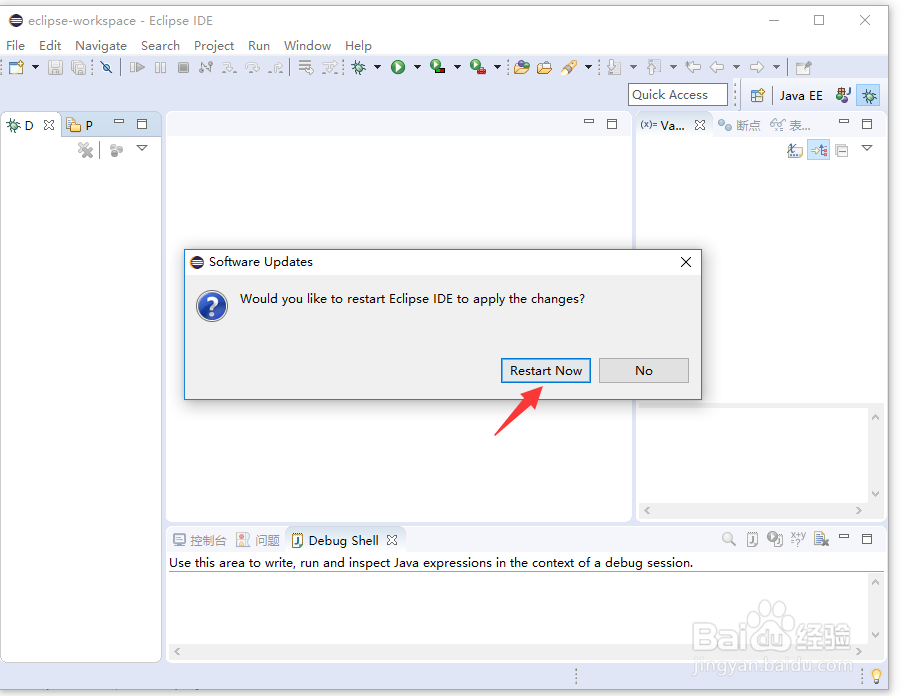Toggle Skip All Breakpoints icon
The image size is (902, 696).
(106, 67)
